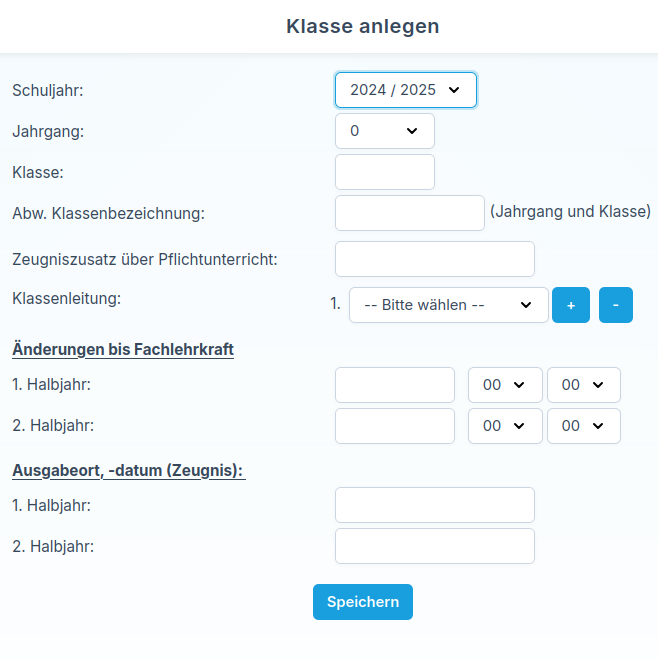This screenshot has width=658, height=661.
Task: Click the minus button beside Klassenleitung
Action: coord(616,305)
